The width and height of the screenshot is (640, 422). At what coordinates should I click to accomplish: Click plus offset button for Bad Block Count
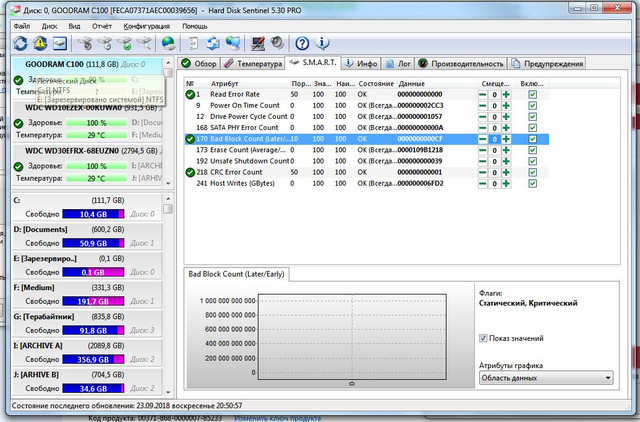[506, 139]
